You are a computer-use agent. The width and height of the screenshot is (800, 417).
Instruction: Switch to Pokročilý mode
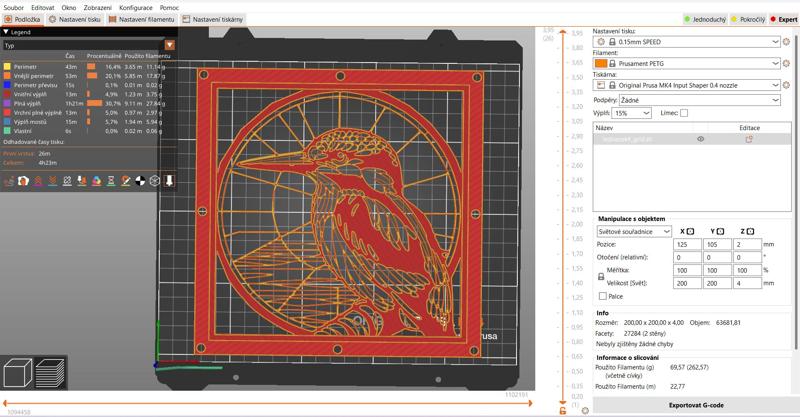(748, 19)
